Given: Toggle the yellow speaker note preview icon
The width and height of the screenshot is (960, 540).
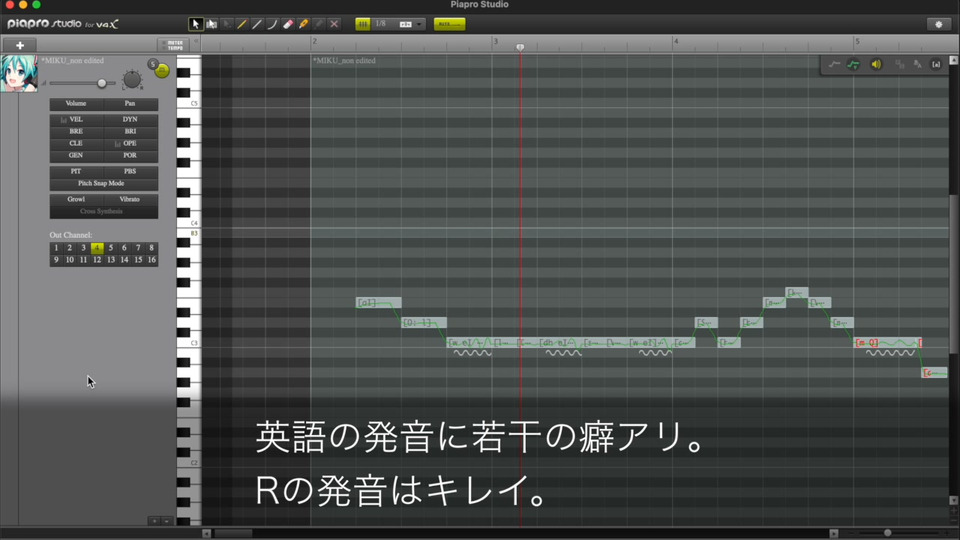Looking at the screenshot, I should coord(876,64).
